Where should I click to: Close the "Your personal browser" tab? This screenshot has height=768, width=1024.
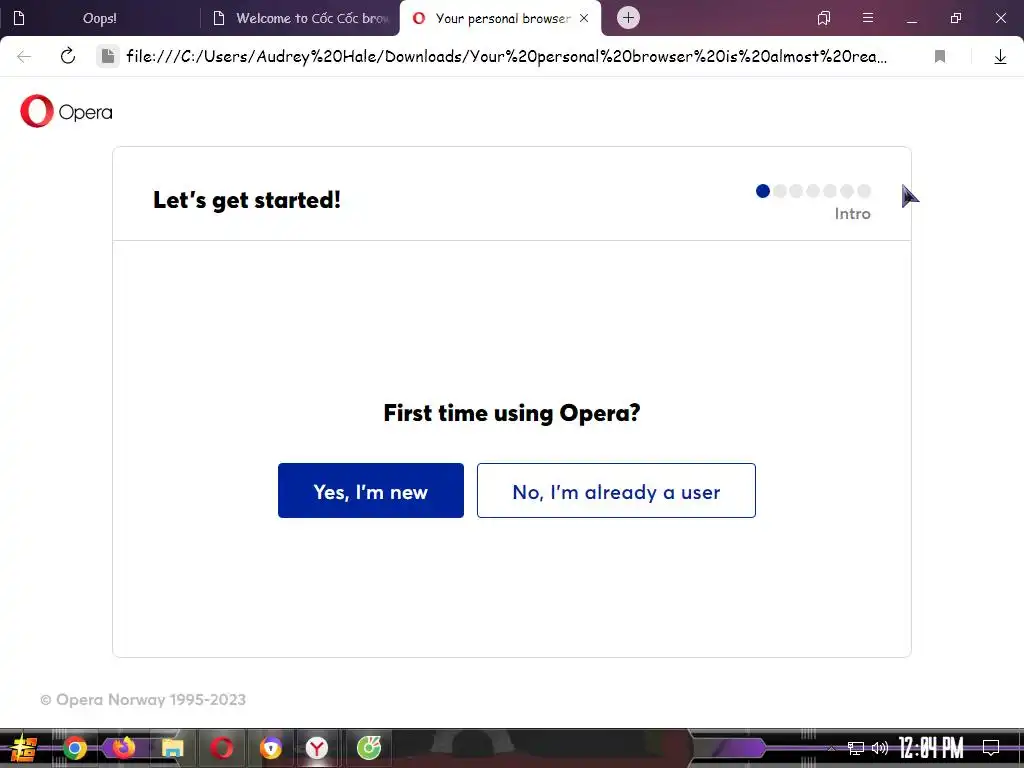tap(584, 18)
